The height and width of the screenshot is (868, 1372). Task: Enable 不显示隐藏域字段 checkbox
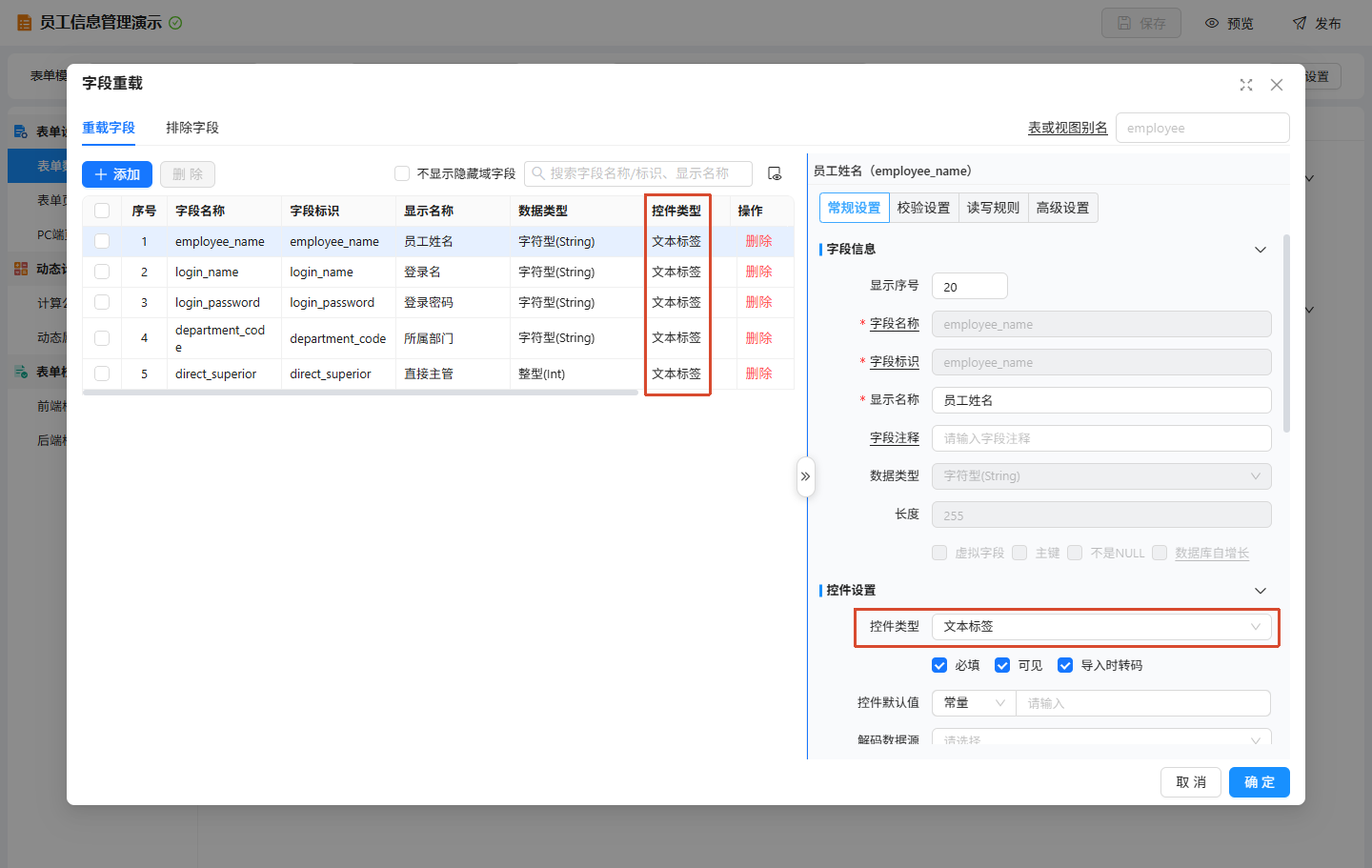point(402,173)
